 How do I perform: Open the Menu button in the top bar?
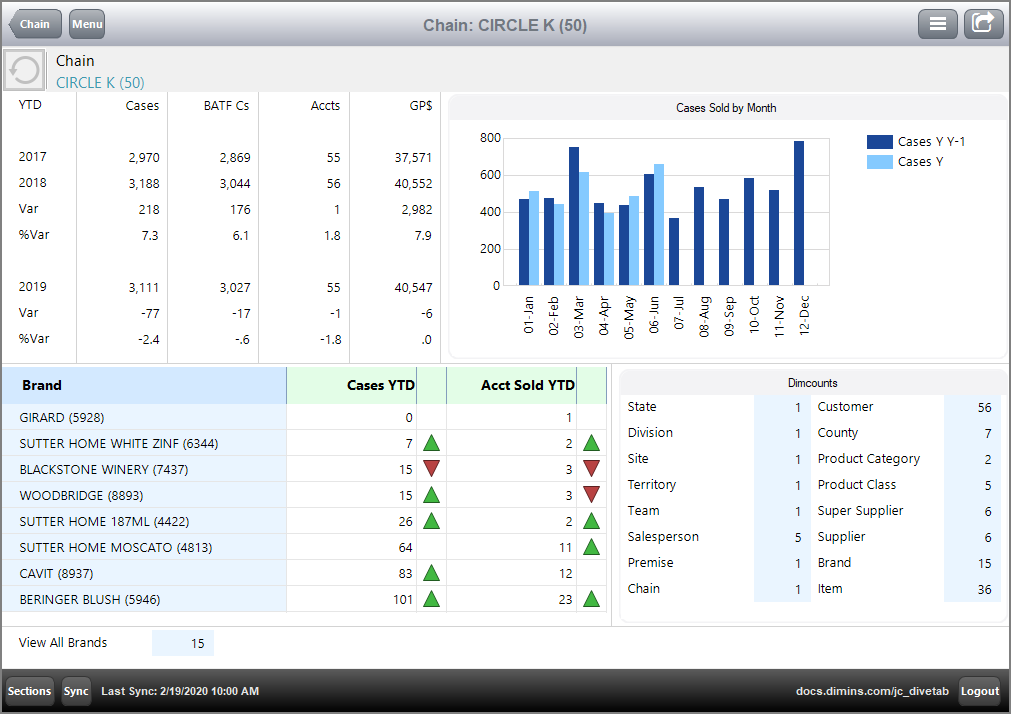(x=86, y=24)
